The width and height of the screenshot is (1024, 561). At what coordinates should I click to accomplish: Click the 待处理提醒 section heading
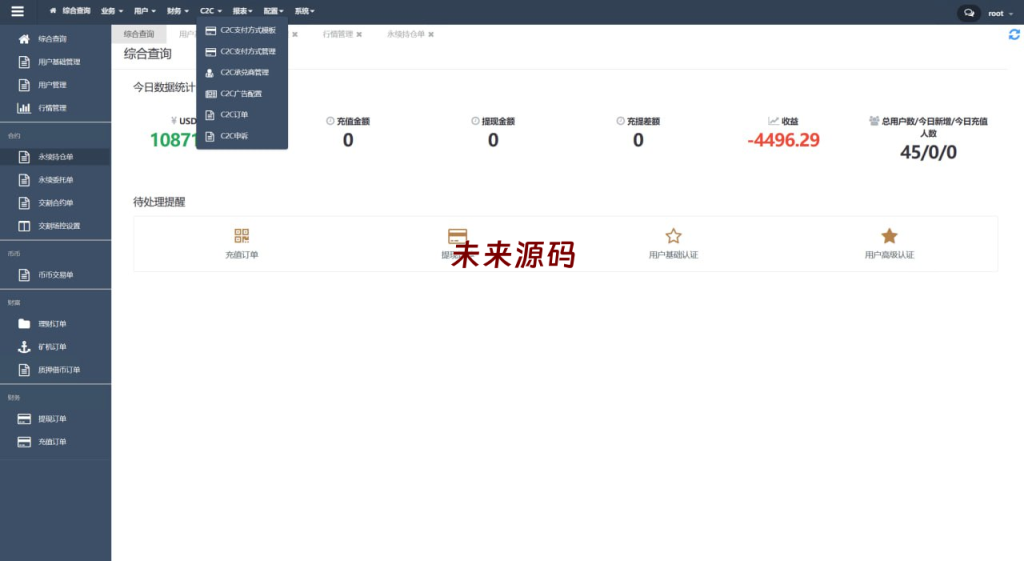point(159,202)
